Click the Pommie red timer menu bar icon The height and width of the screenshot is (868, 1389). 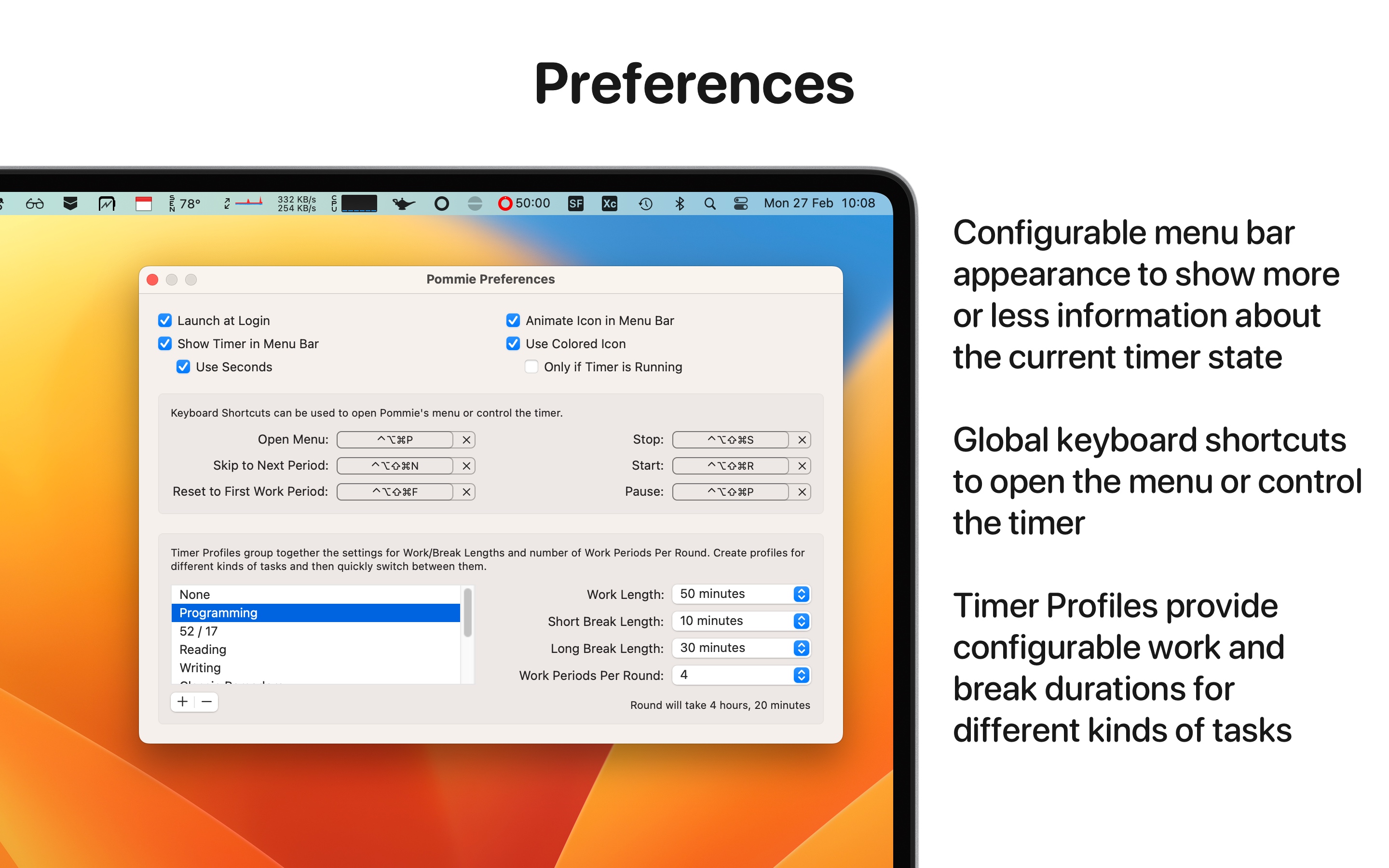[x=504, y=203]
